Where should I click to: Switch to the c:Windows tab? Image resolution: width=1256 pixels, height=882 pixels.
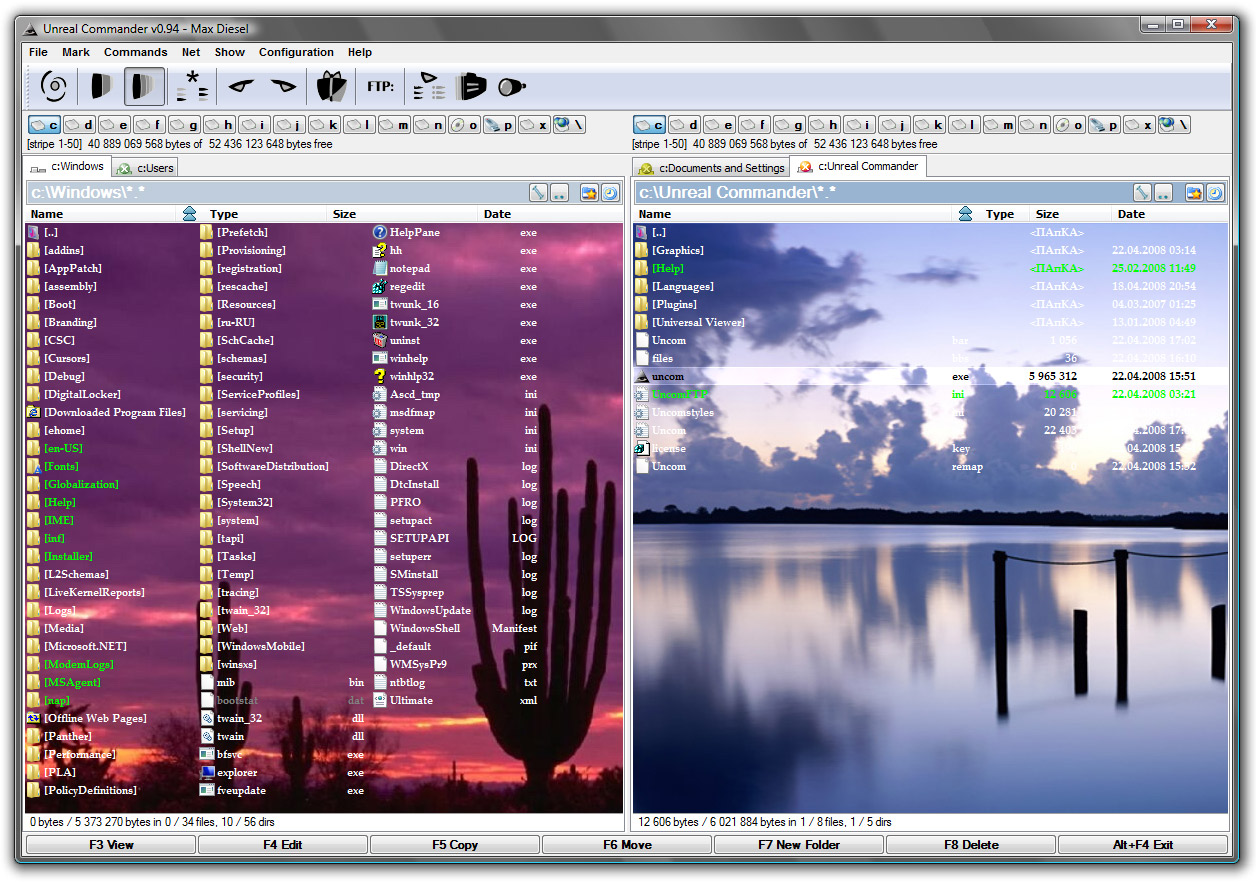[68, 167]
